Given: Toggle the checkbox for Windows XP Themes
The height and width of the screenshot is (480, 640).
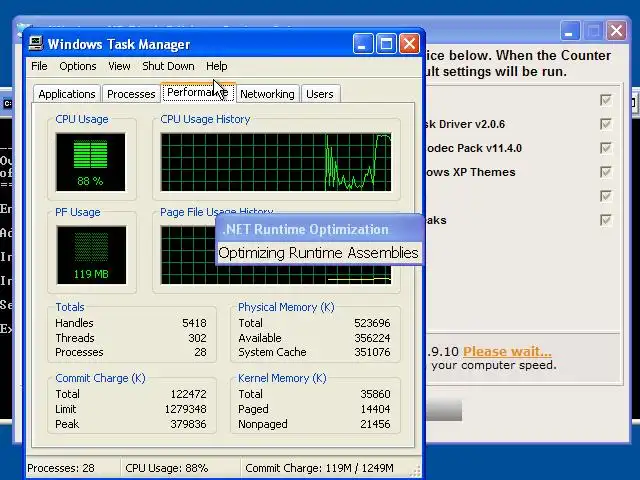Looking at the screenshot, I should [606, 172].
